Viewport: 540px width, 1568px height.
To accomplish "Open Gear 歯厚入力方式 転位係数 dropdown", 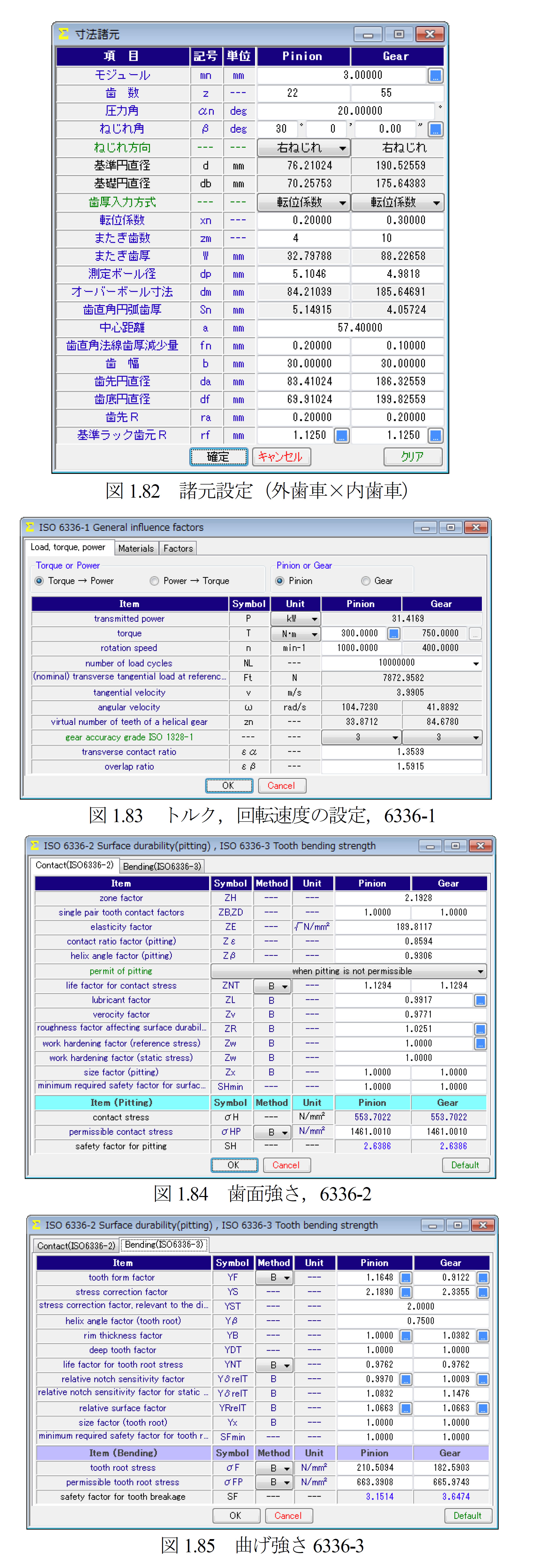I will [x=398, y=202].
